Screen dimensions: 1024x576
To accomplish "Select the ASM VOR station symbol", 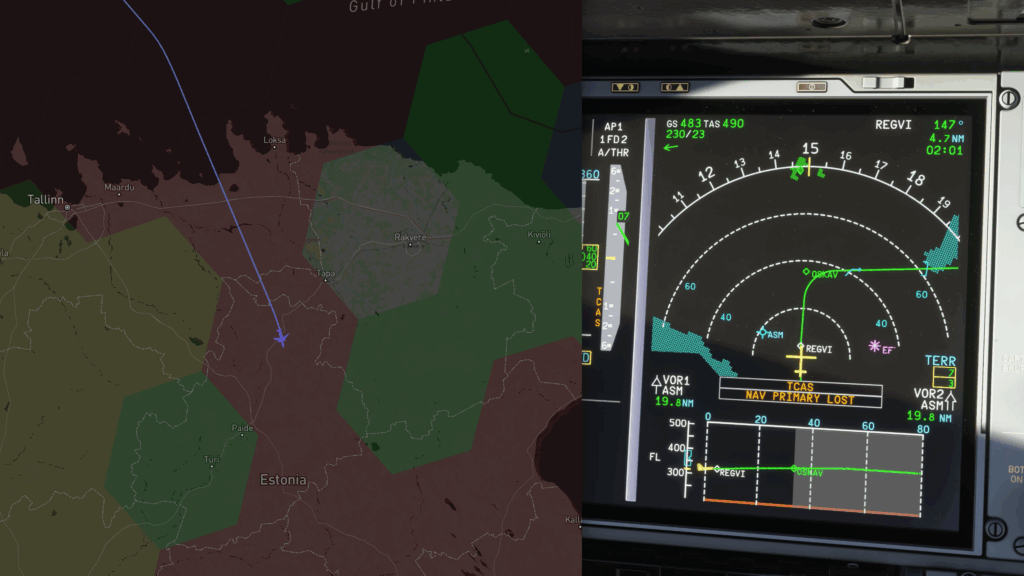I will (x=762, y=332).
